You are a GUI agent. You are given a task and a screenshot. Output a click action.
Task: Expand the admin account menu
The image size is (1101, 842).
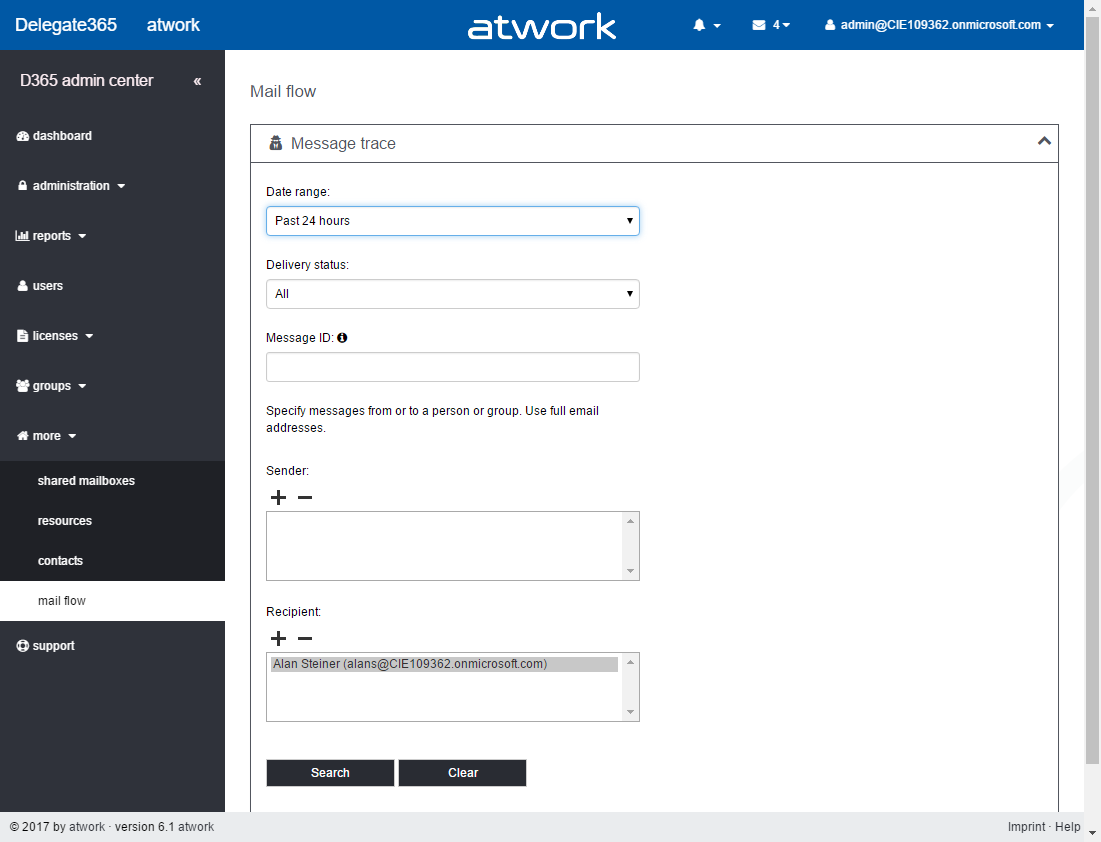pyautogui.click(x=939, y=25)
